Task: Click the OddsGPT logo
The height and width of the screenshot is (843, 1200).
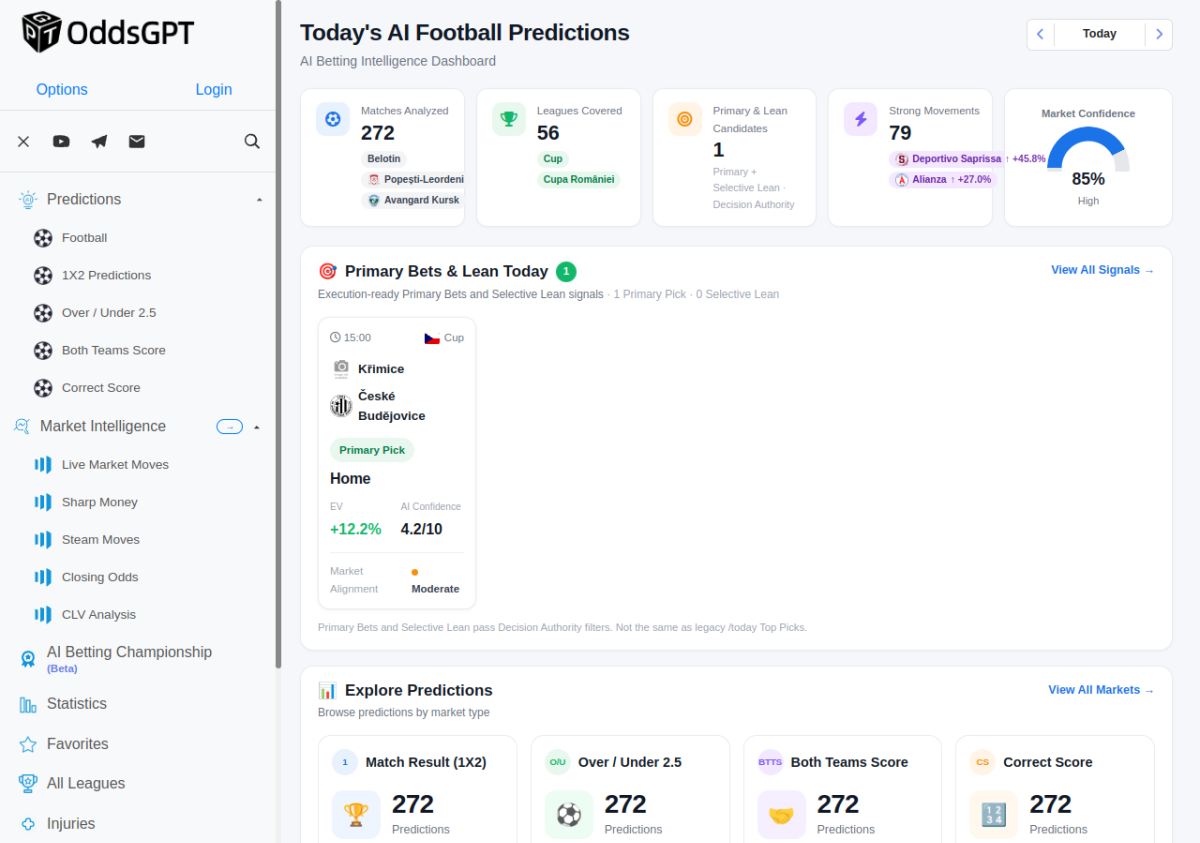Action: pos(107,33)
